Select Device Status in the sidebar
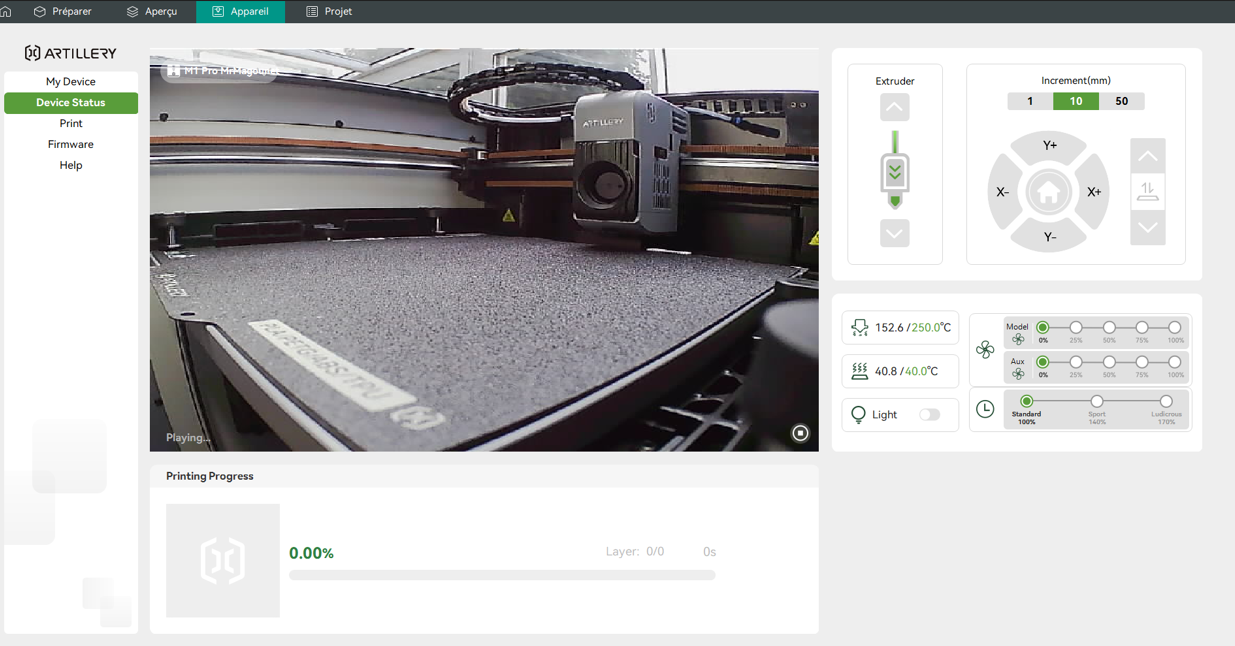Image resolution: width=1235 pixels, height=646 pixels. pyautogui.click(x=71, y=103)
